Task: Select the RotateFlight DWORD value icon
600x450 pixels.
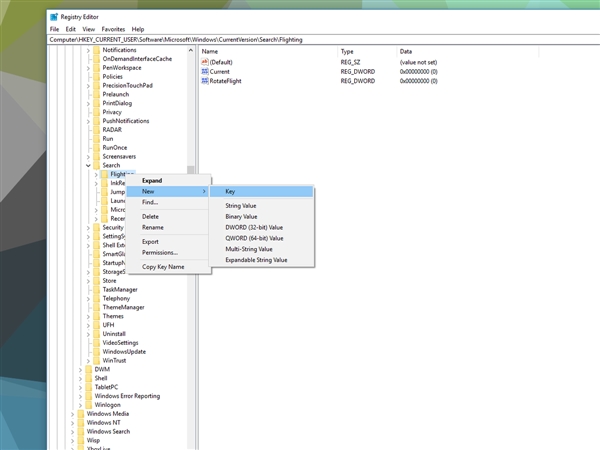Action: [205, 81]
